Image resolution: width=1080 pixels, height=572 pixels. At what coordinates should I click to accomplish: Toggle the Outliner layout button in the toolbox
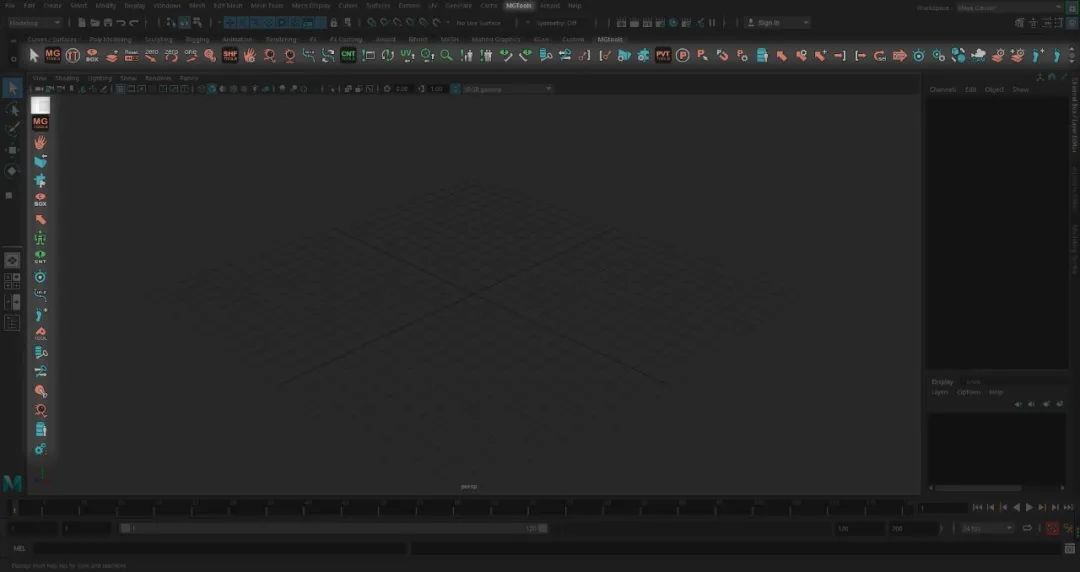point(12,323)
